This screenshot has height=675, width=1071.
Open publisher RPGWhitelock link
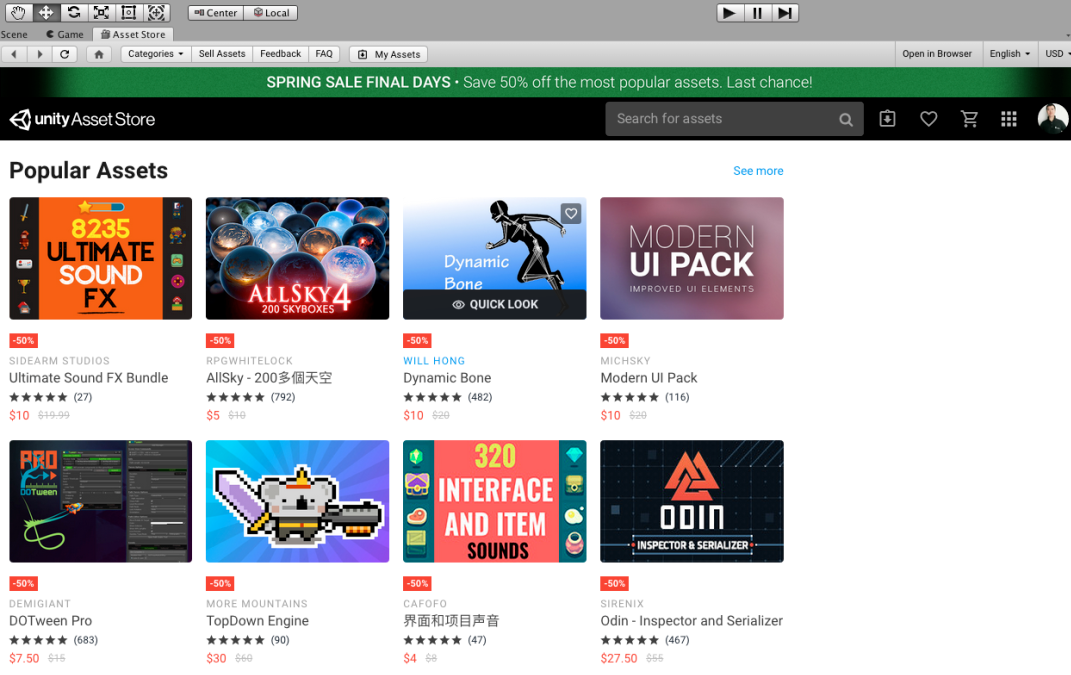click(x=249, y=361)
